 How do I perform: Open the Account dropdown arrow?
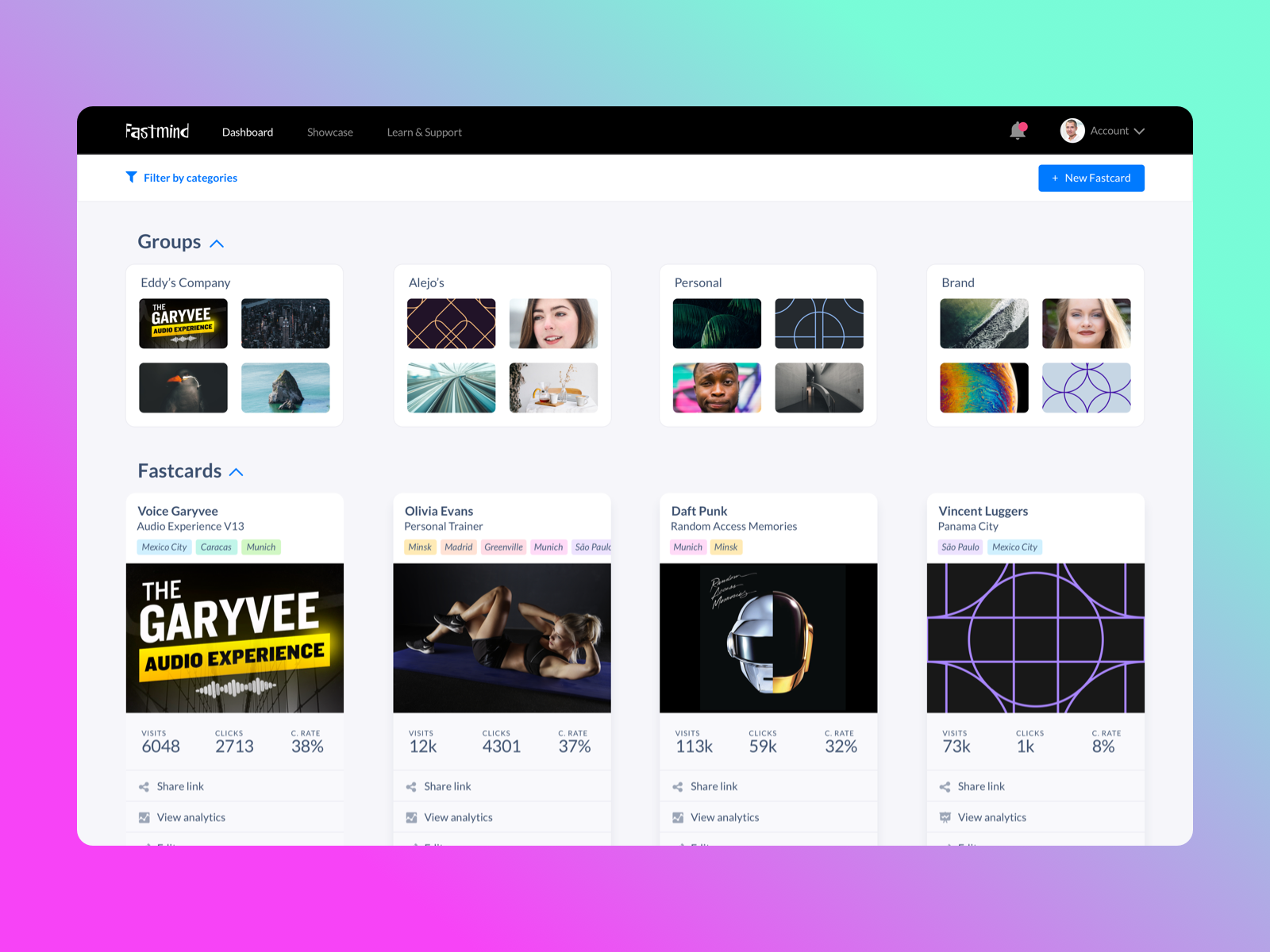pyautogui.click(x=1139, y=132)
